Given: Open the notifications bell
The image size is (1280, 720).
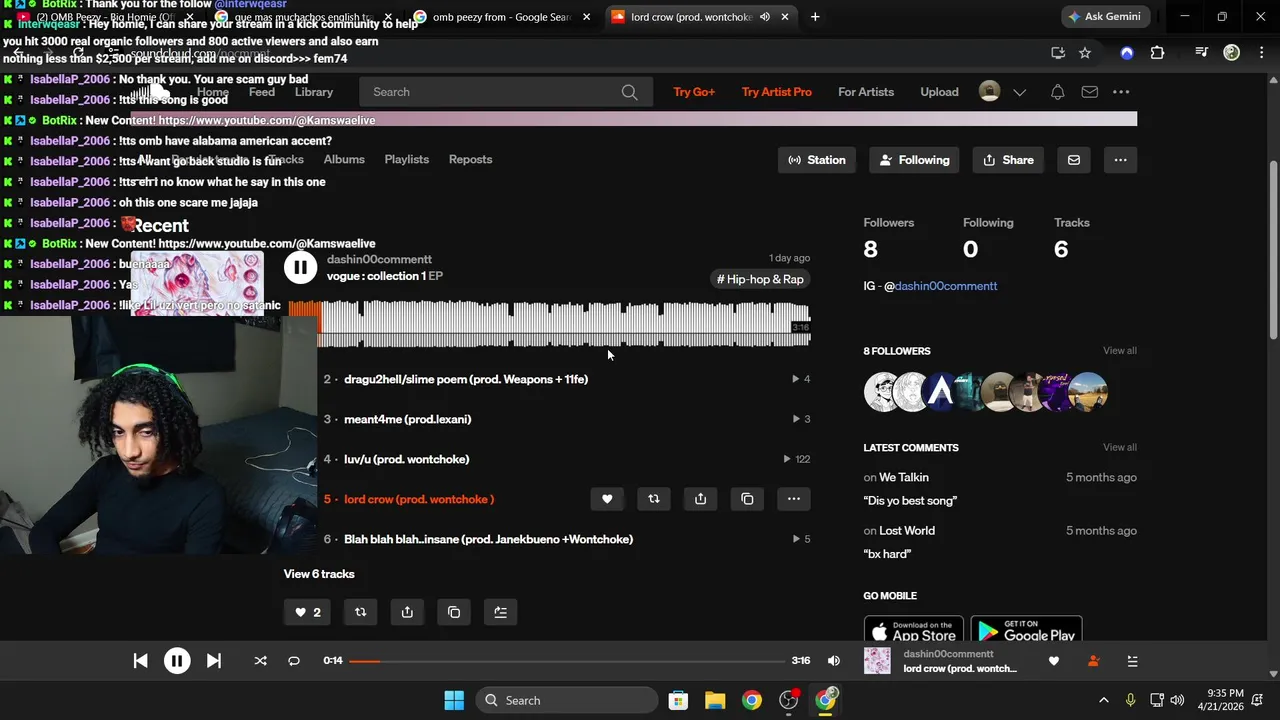Looking at the screenshot, I should 1057,92.
